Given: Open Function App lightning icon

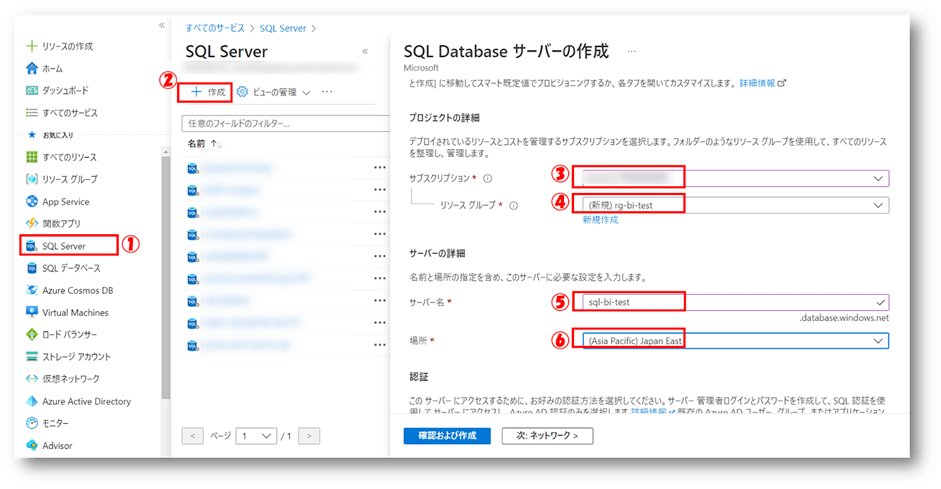Looking at the screenshot, I should click(32, 223).
